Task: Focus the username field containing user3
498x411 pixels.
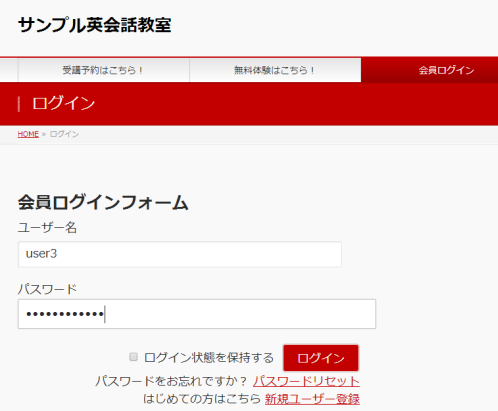Action: tap(180, 254)
